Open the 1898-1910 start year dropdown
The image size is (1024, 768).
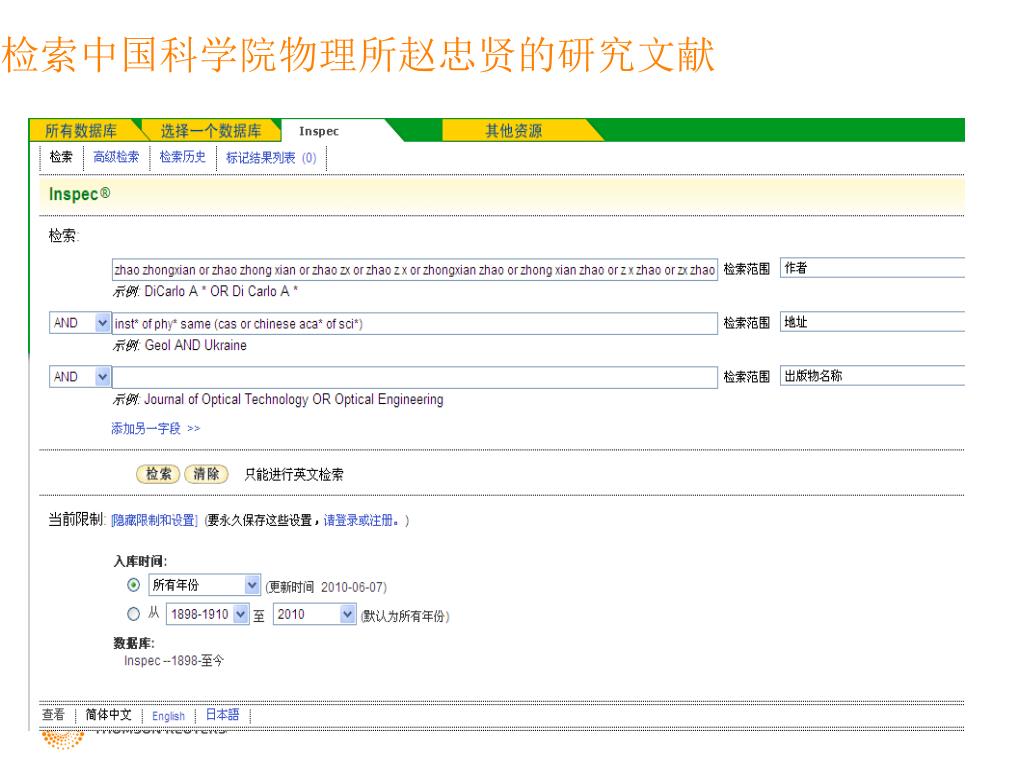pos(208,614)
